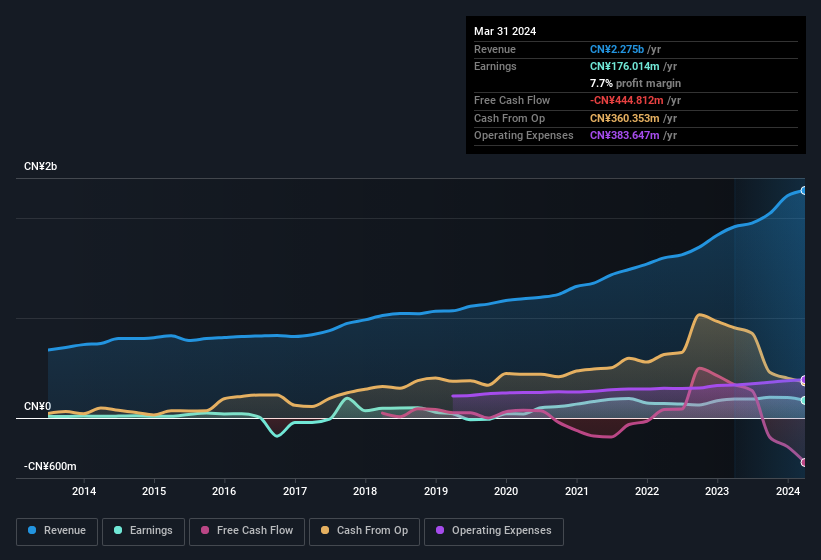The height and width of the screenshot is (560, 821).
Task: Click the purple Operating Expenses endpoint marker
Action: pyautogui.click(x=803, y=380)
